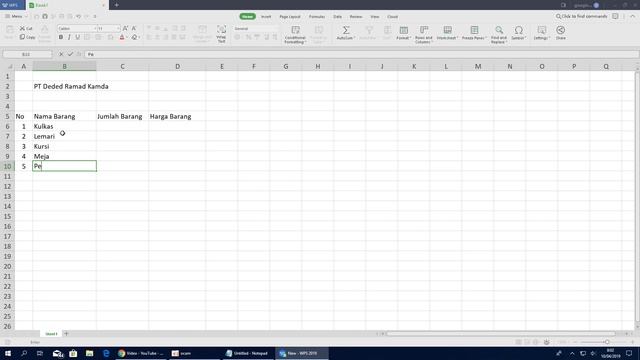Click the red font color swatch
This screenshot has width=640, height=360.
(x=122, y=37)
